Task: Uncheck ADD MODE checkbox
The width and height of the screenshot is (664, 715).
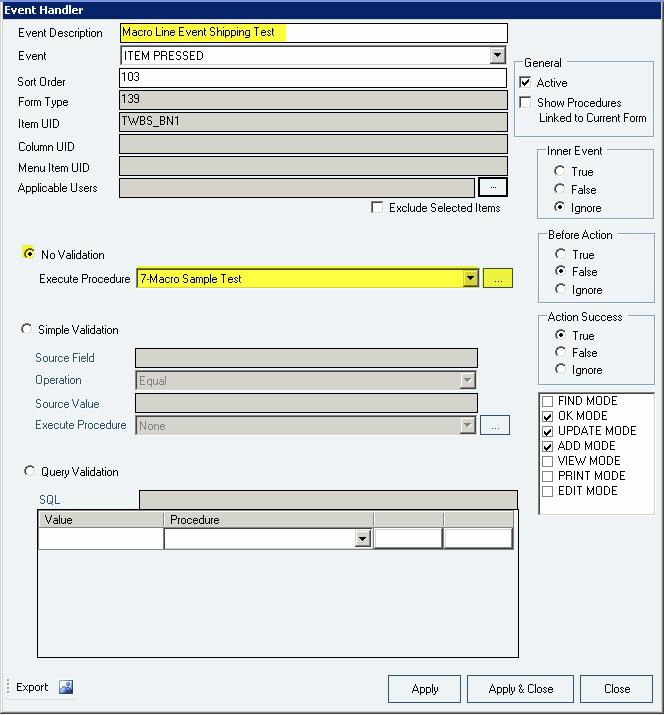Action: 547,446
